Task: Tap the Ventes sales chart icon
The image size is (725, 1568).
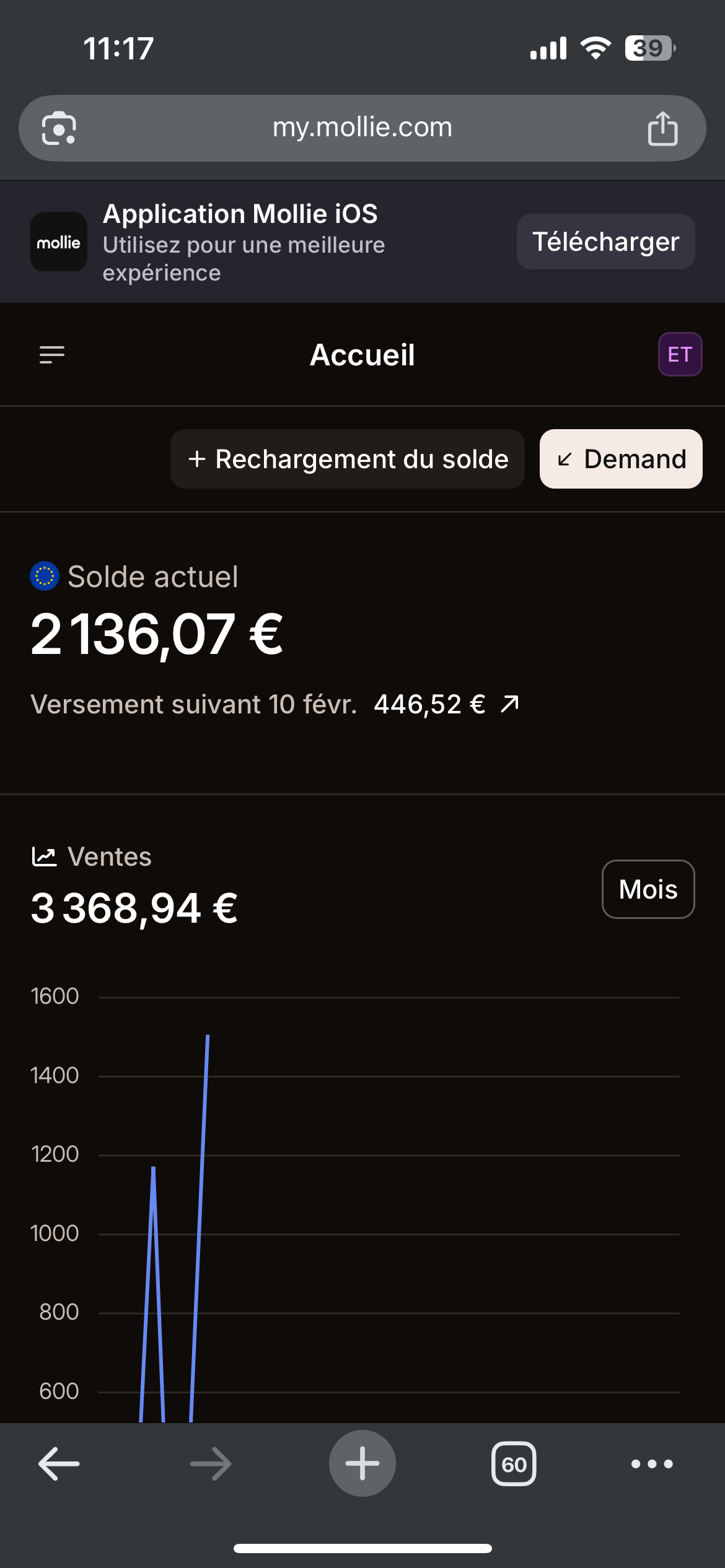Action: [x=44, y=857]
